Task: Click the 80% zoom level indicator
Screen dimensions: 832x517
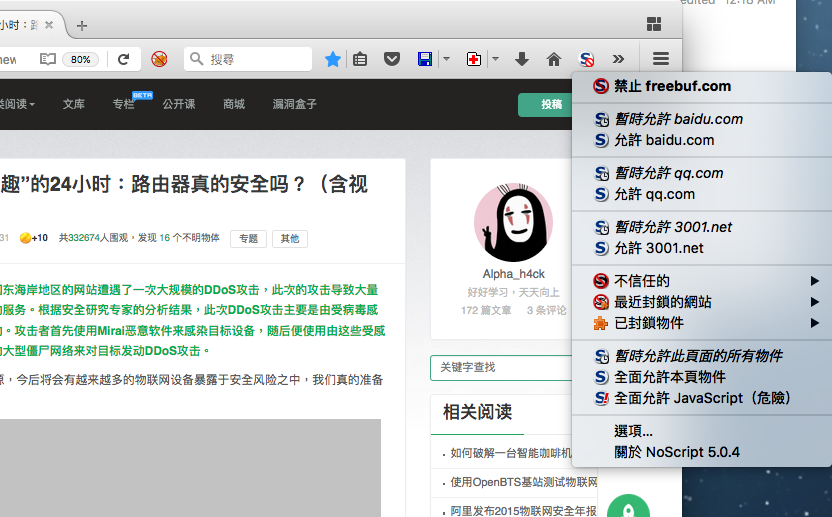Action: [81, 59]
